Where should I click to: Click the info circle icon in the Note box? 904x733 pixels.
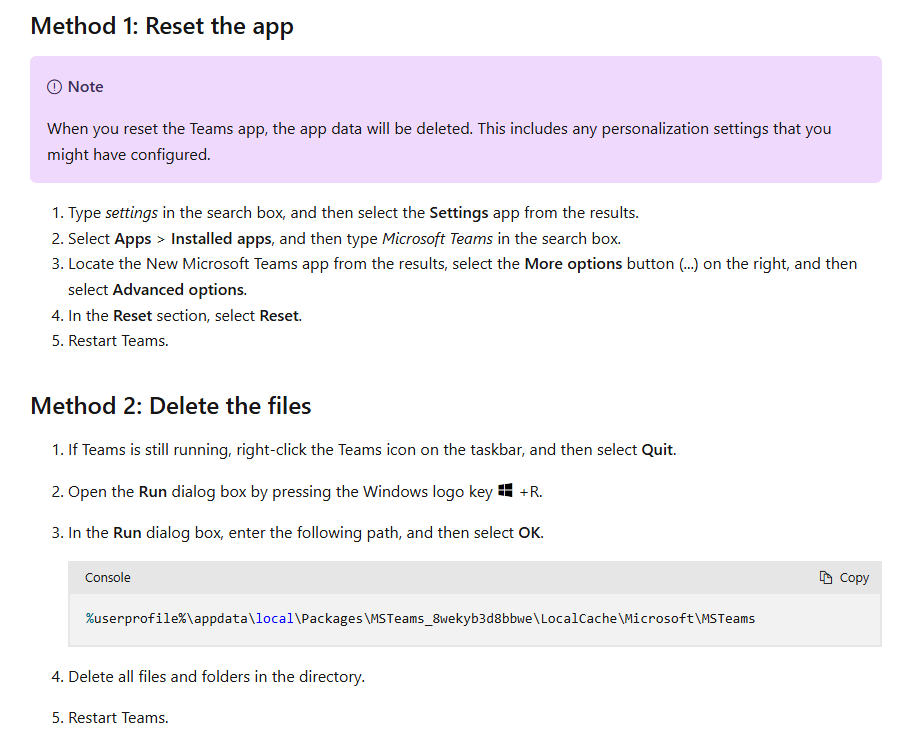click(53, 86)
